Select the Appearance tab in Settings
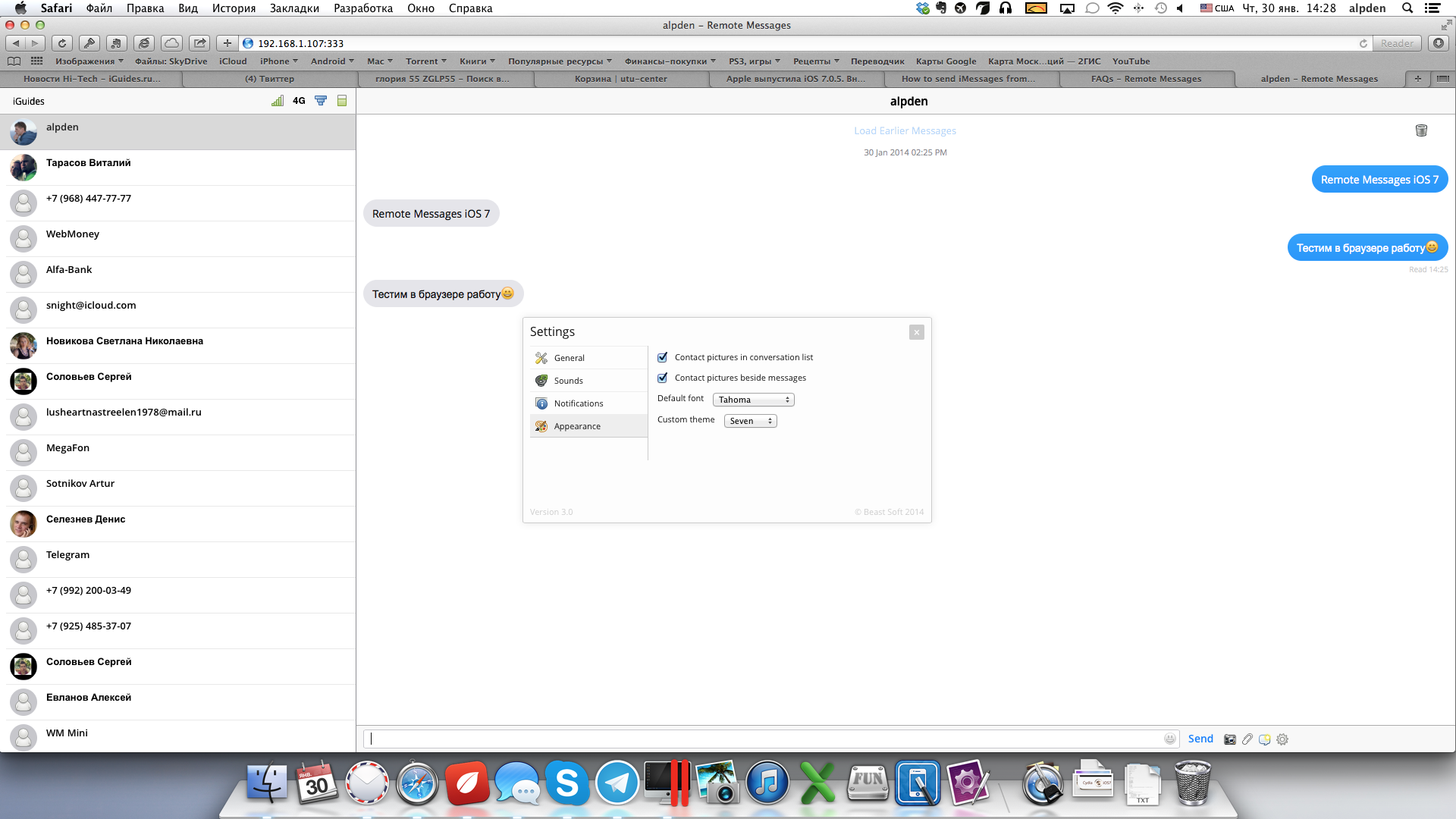1456x819 pixels. tap(577, 426)
